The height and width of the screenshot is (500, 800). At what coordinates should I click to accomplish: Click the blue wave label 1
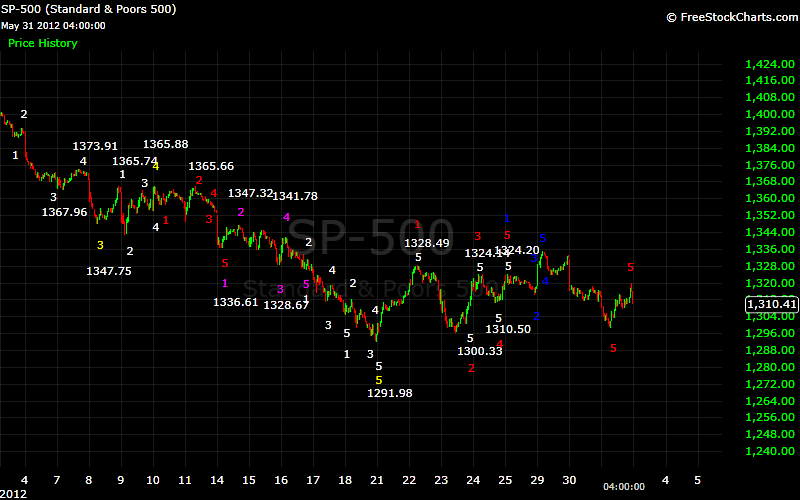point(507,218)
